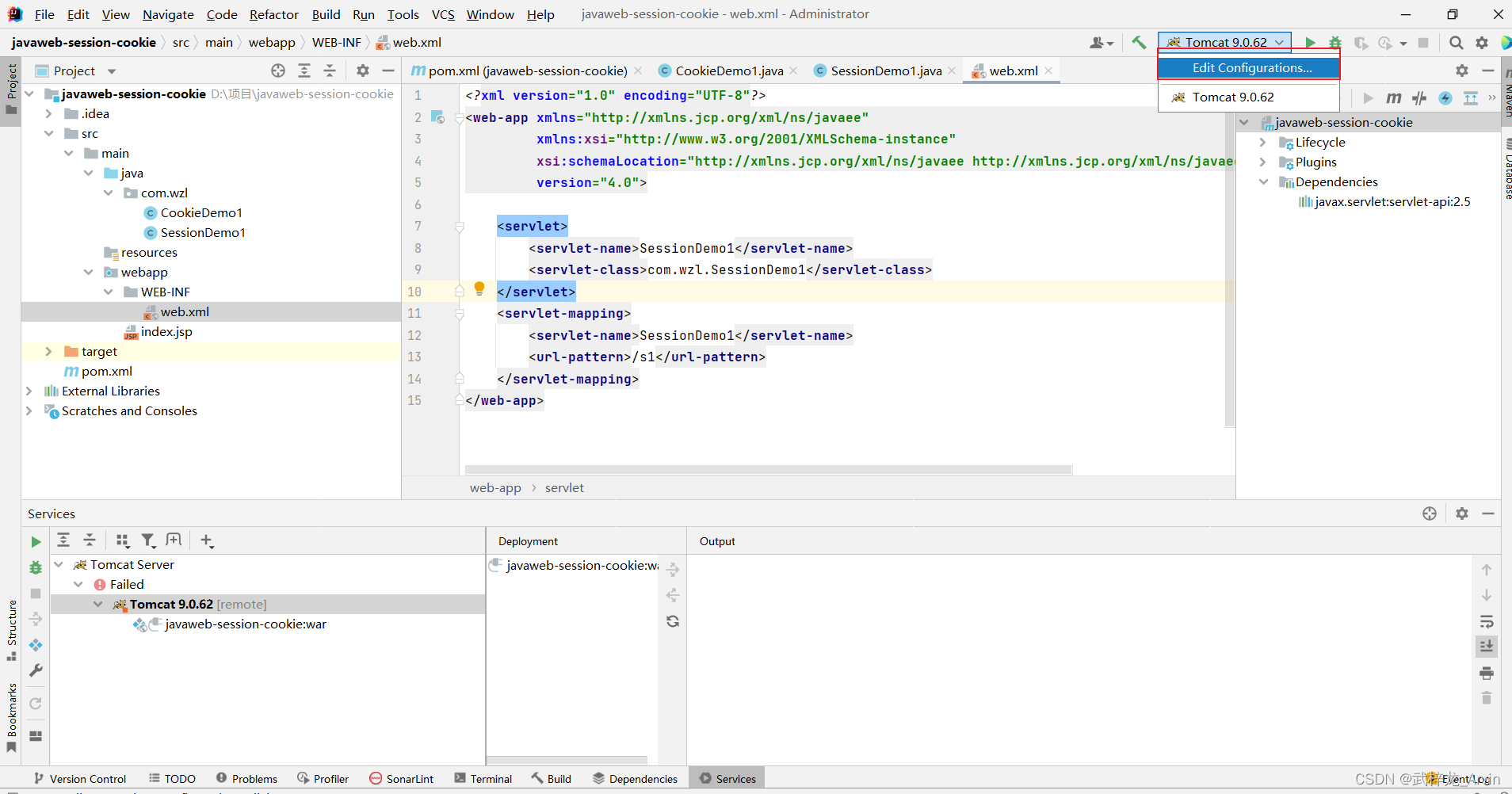Click locate file target icon in Project panel

pos(278,71)
